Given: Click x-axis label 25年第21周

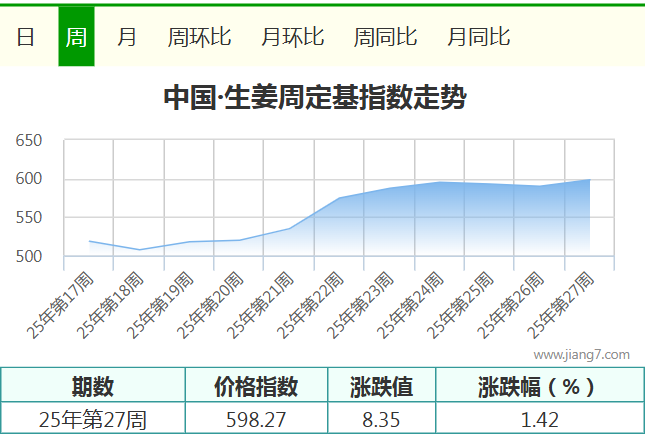Looking at the screenshot, I should point(260,305).
